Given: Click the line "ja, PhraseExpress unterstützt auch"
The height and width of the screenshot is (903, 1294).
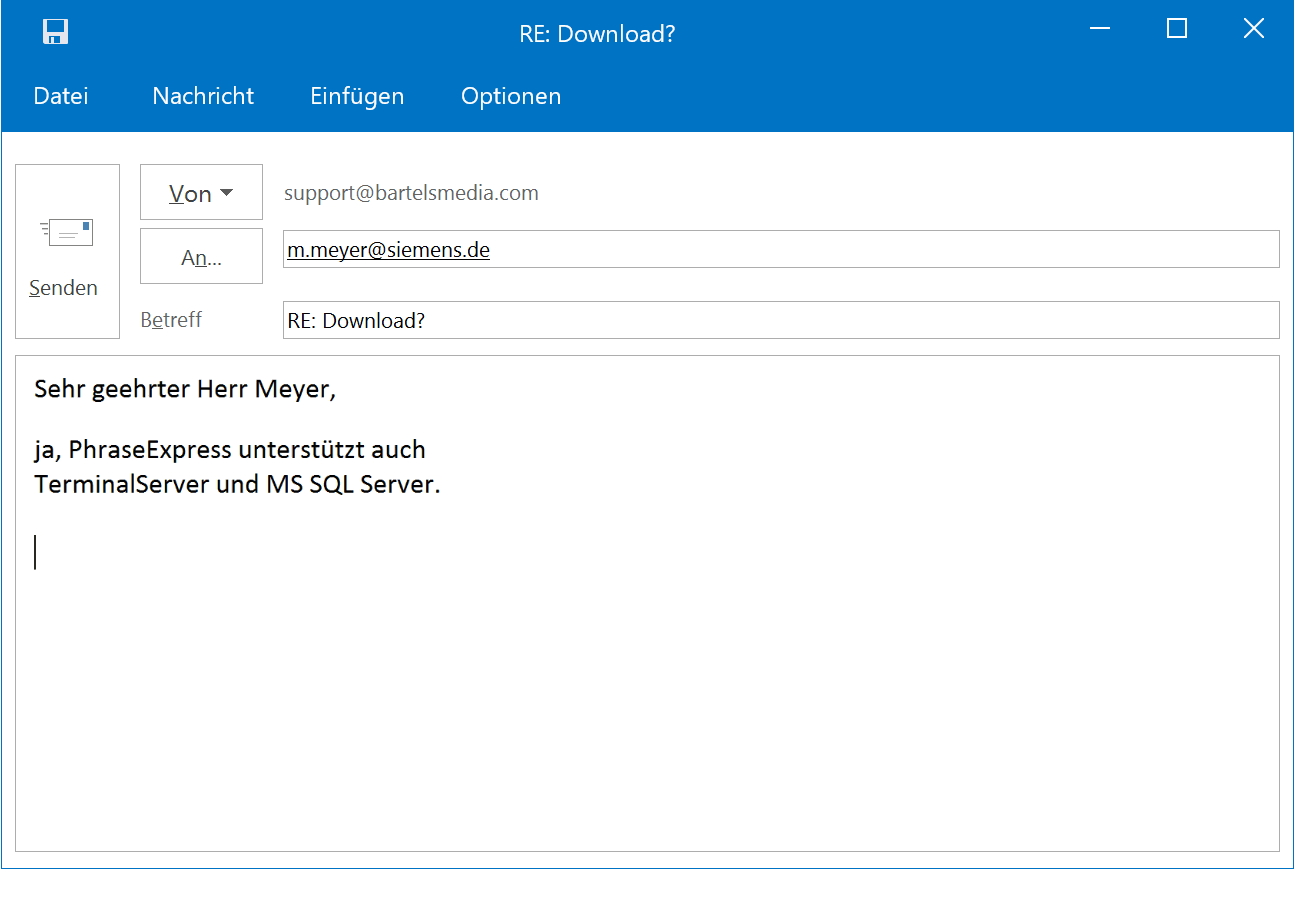Looking at the screenshot, I should pyautogui.click(x=230, y=450).
